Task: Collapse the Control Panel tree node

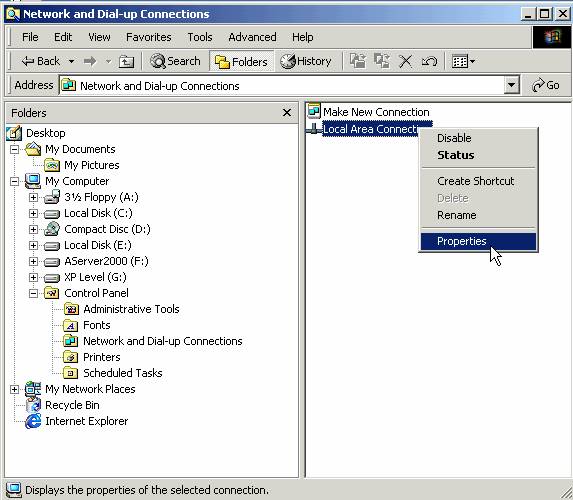Action: (33, 293)
